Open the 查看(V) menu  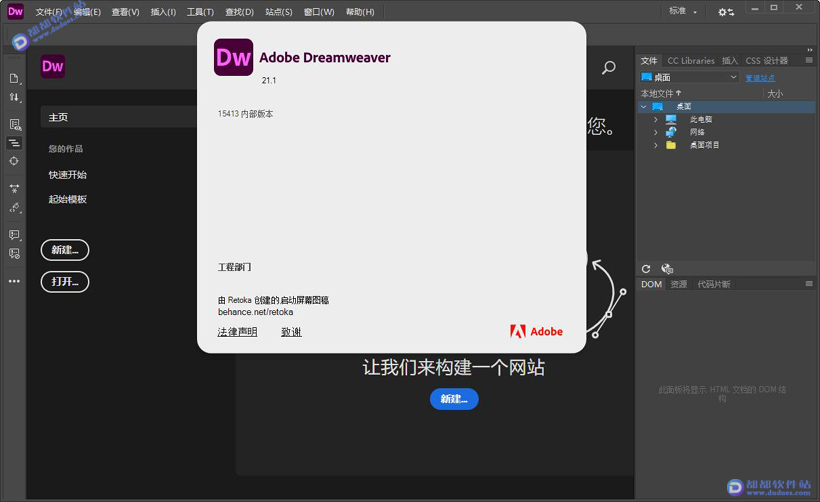point(125,12)
